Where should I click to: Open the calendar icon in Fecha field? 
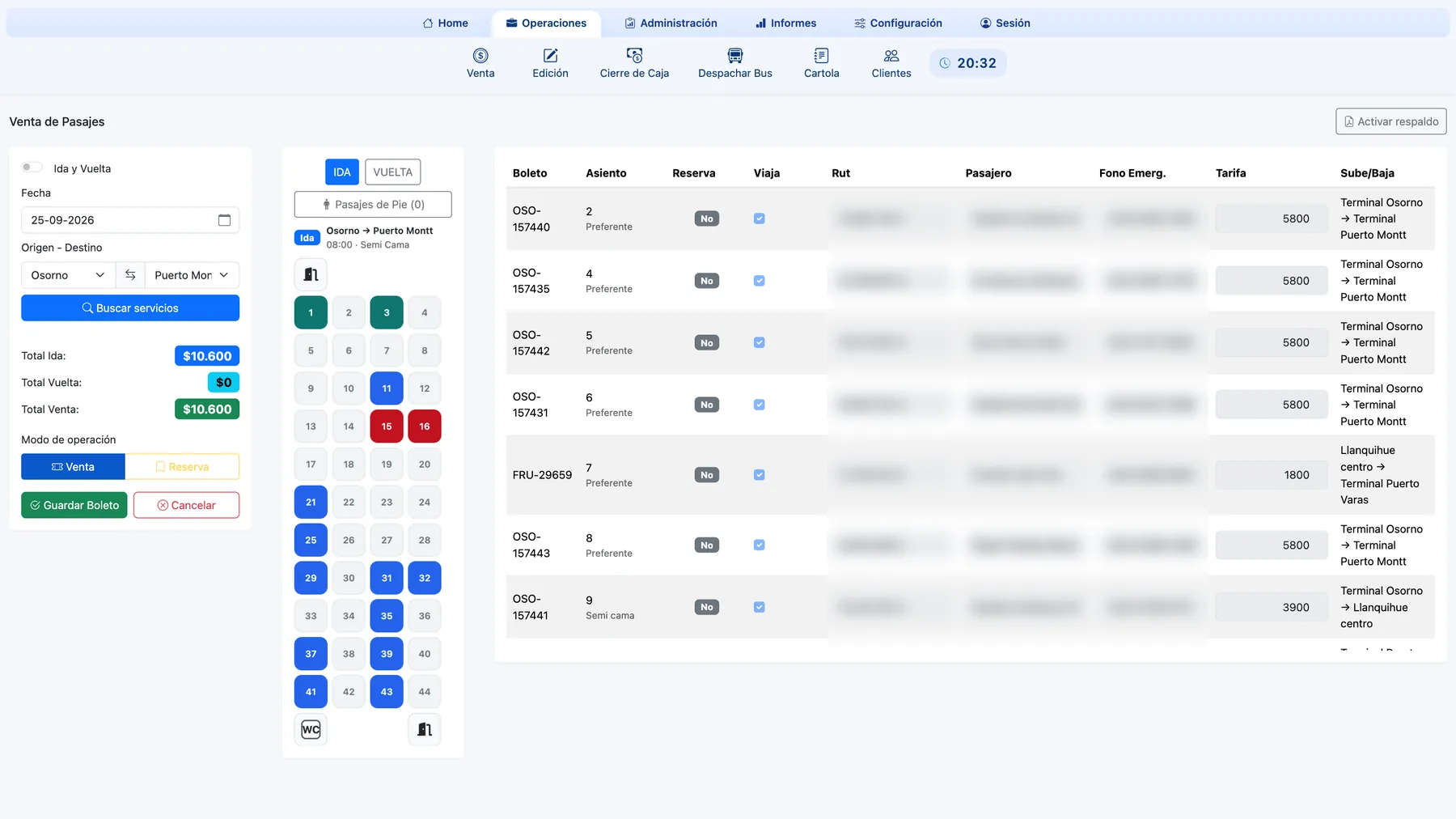(x=224, y=220)
